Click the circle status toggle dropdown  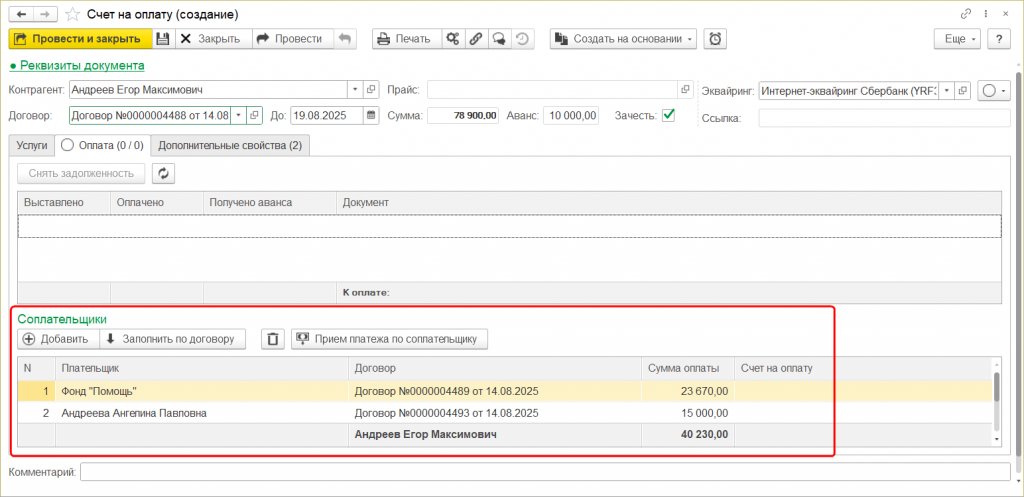pyautogui.click(x=994, y=90)
